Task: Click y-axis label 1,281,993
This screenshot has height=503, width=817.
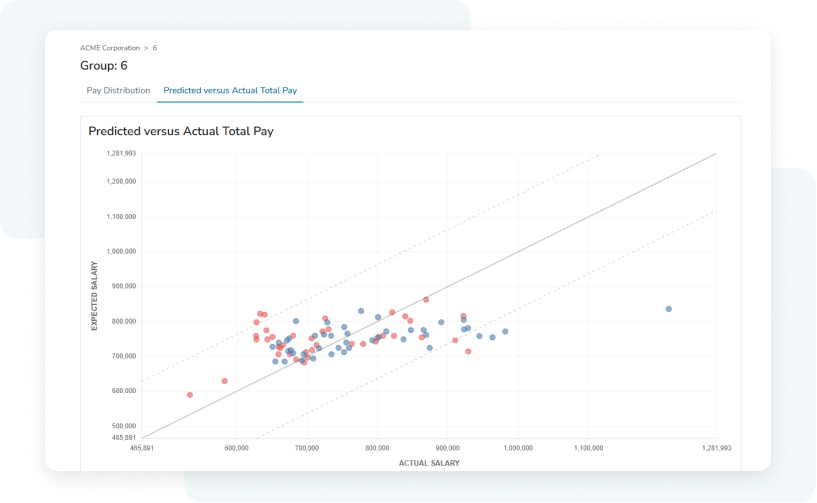Action: [121, 153]
